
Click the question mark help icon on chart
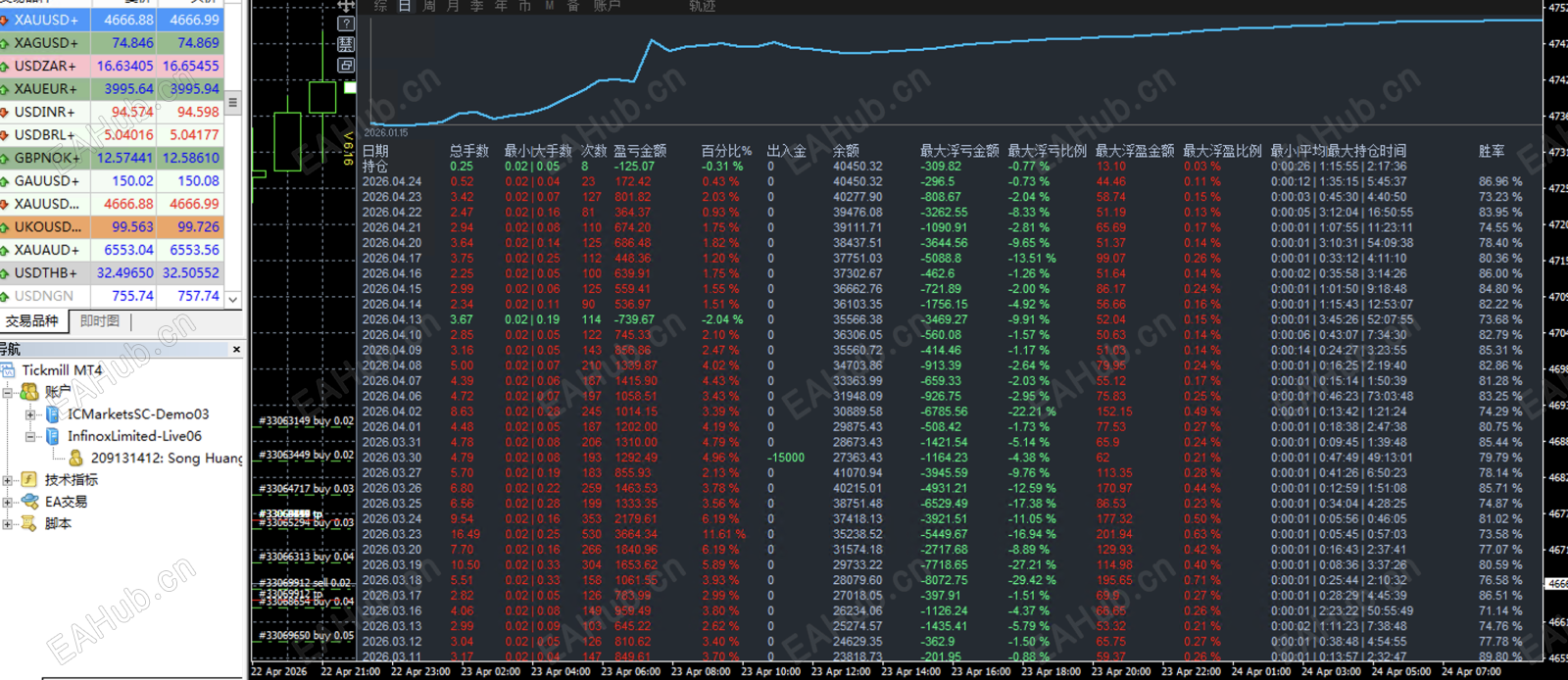point(346,24)
